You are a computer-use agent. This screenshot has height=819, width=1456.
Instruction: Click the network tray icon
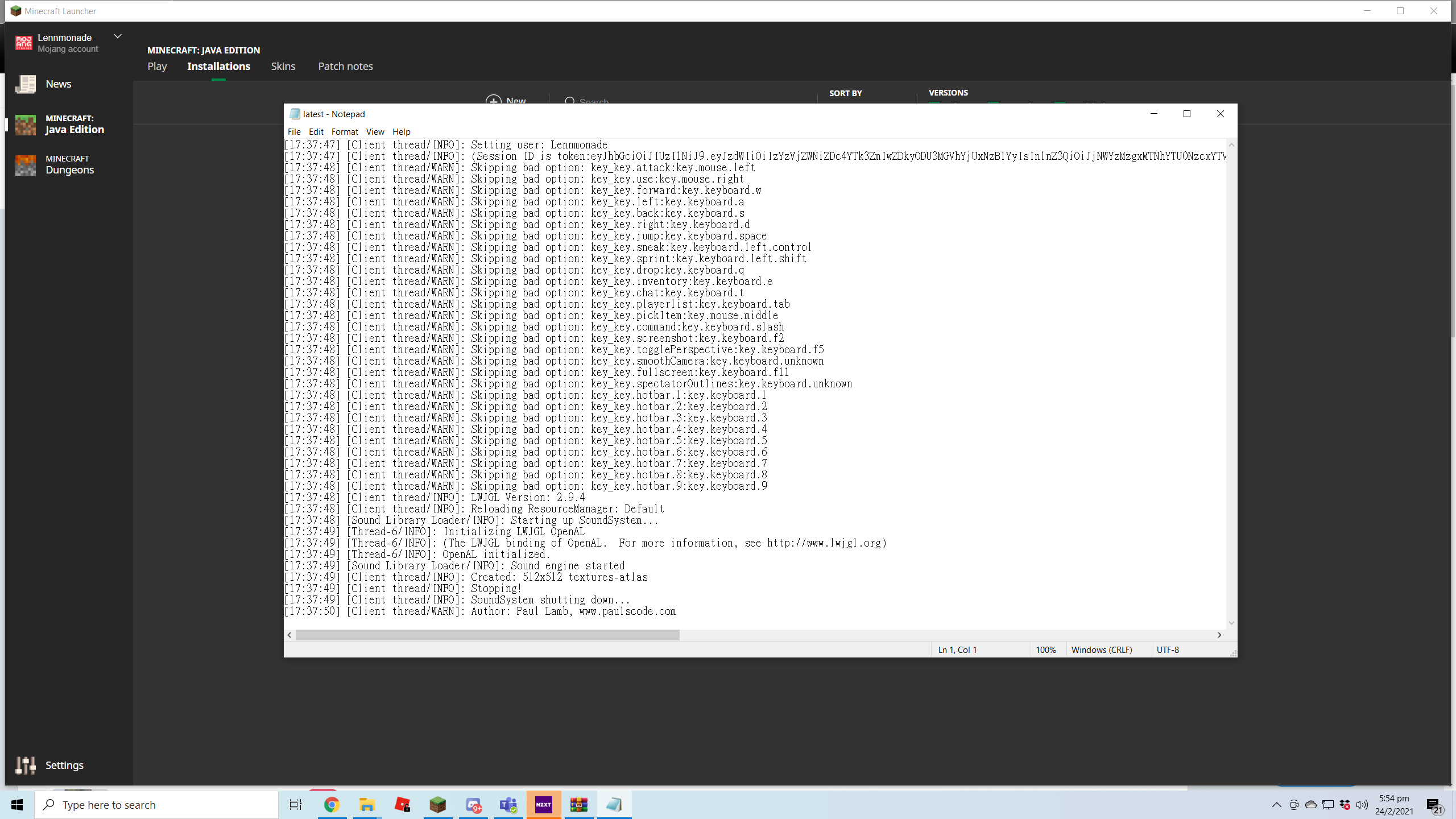(1328, 805)
